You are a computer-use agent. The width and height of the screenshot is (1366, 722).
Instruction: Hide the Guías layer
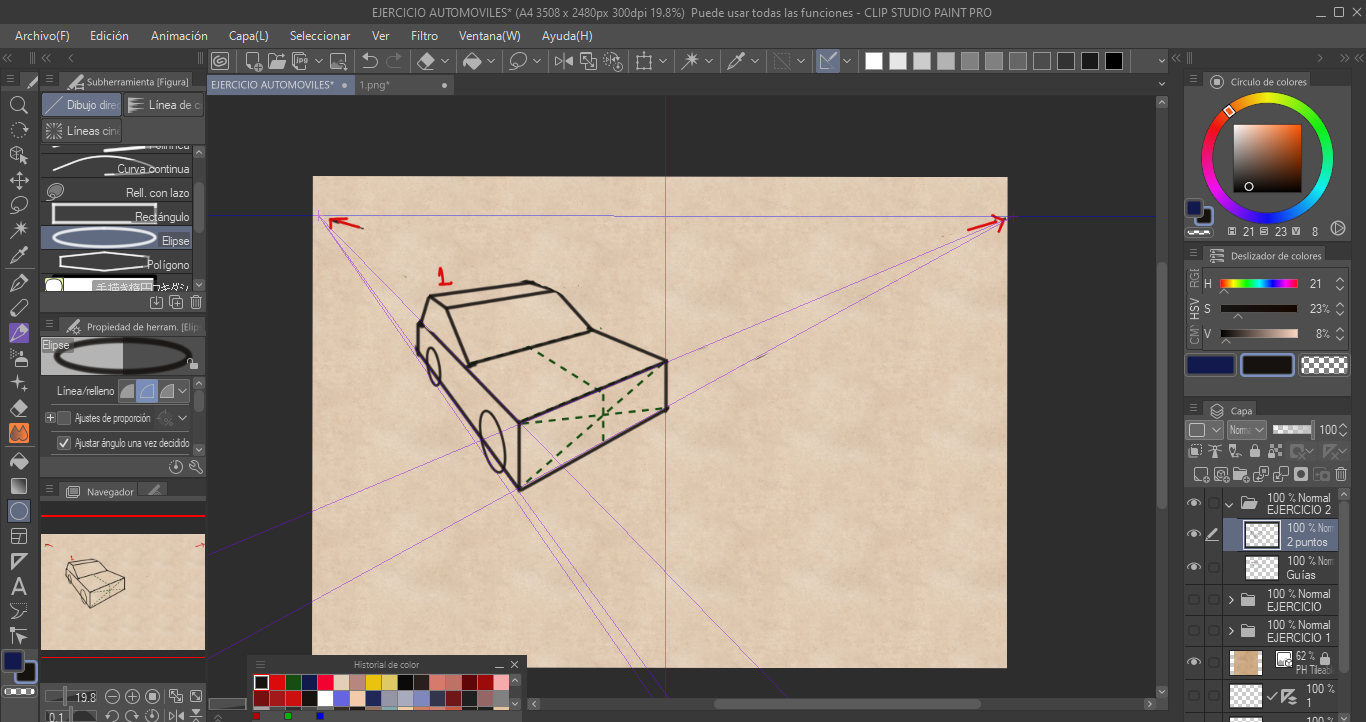(1193, 567)
